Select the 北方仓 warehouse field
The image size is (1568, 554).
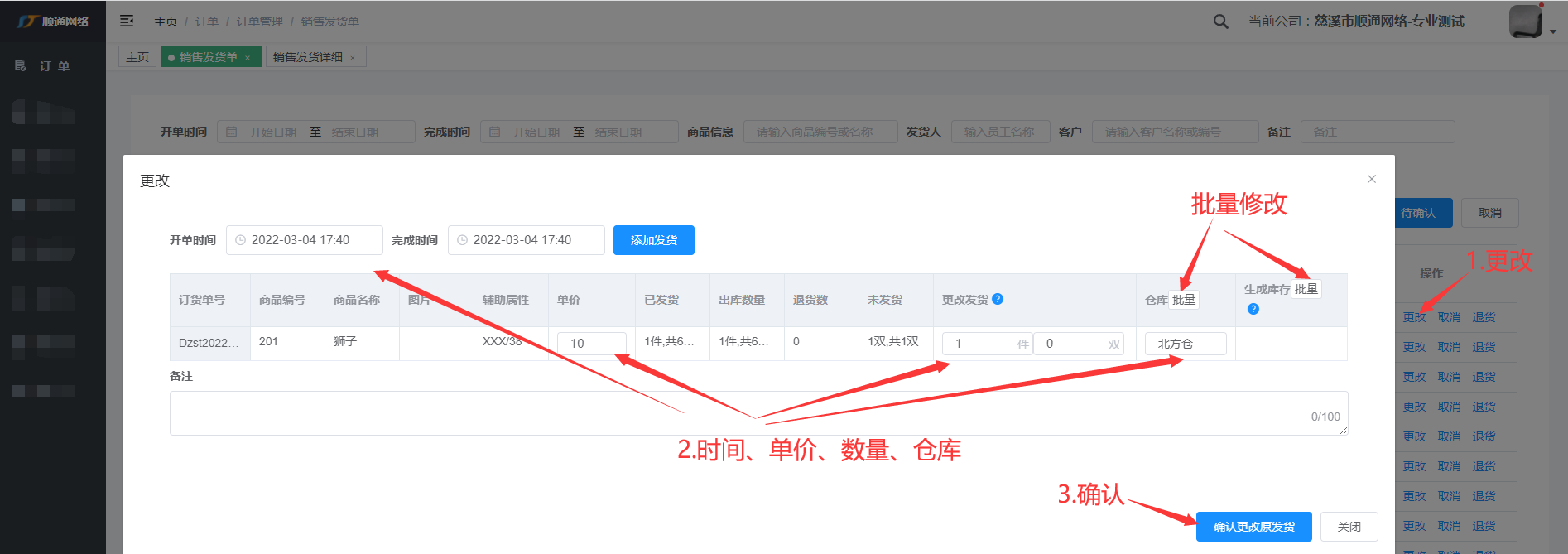coord(1185,344)
